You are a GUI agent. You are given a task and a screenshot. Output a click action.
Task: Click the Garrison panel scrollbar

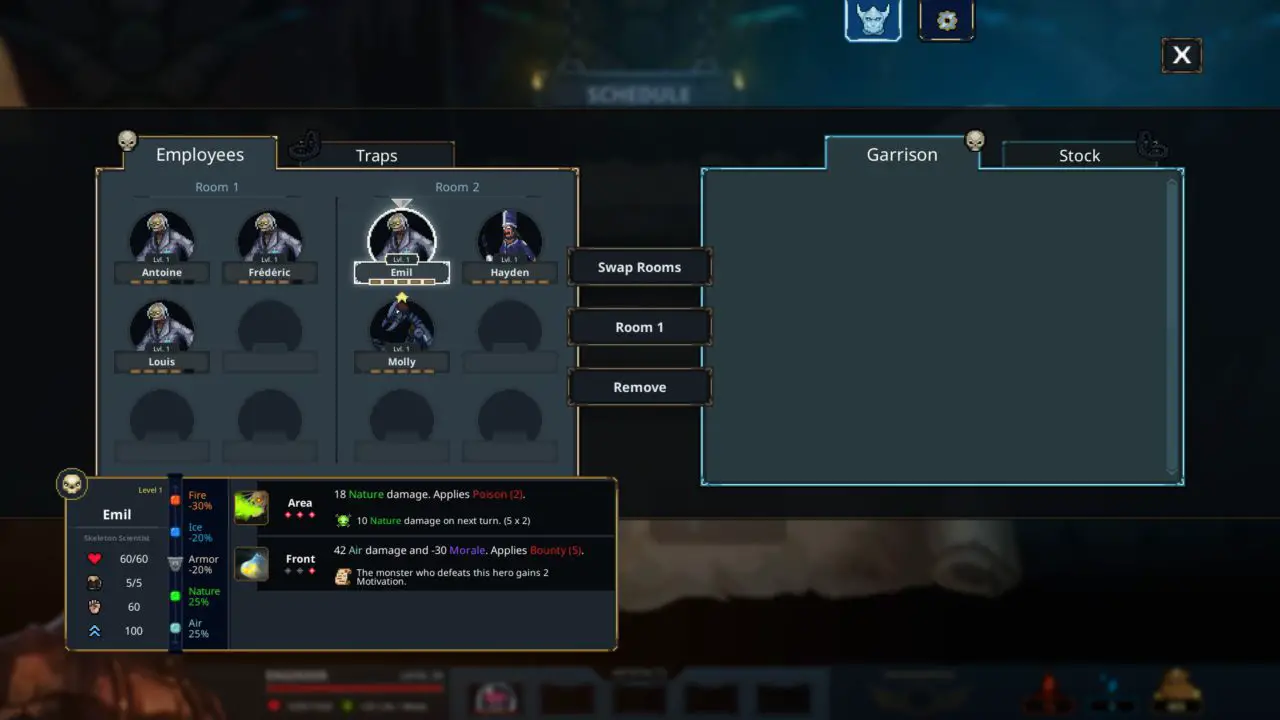point(1173,326)
